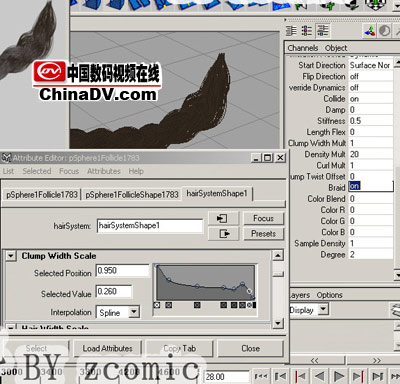Click the Focus button
Viewport: 400px width, 384px height.
point(263,218)
